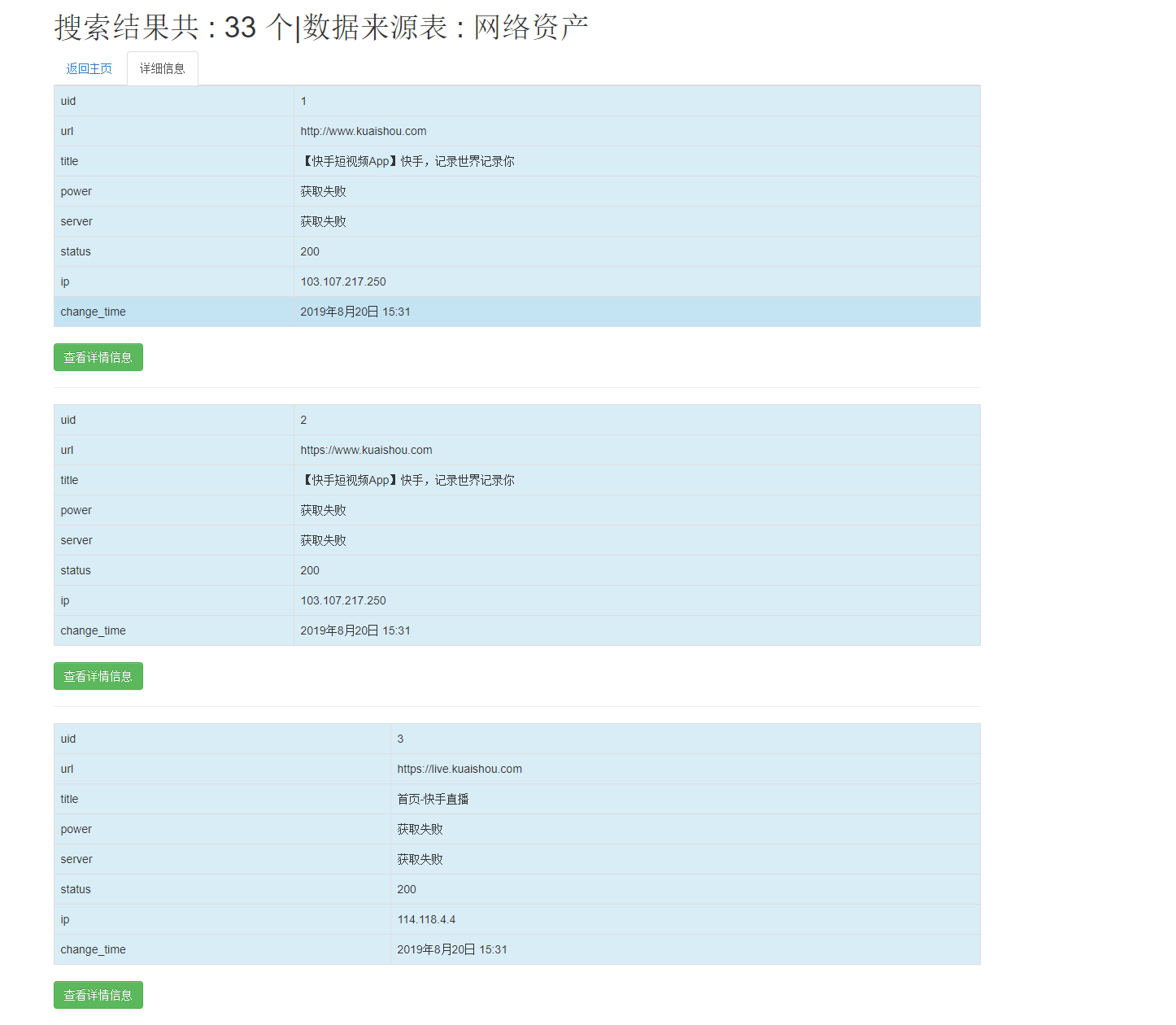Click change_time value in uid 3 record
Screen dimensions: 1176x1025
point(452,949)
